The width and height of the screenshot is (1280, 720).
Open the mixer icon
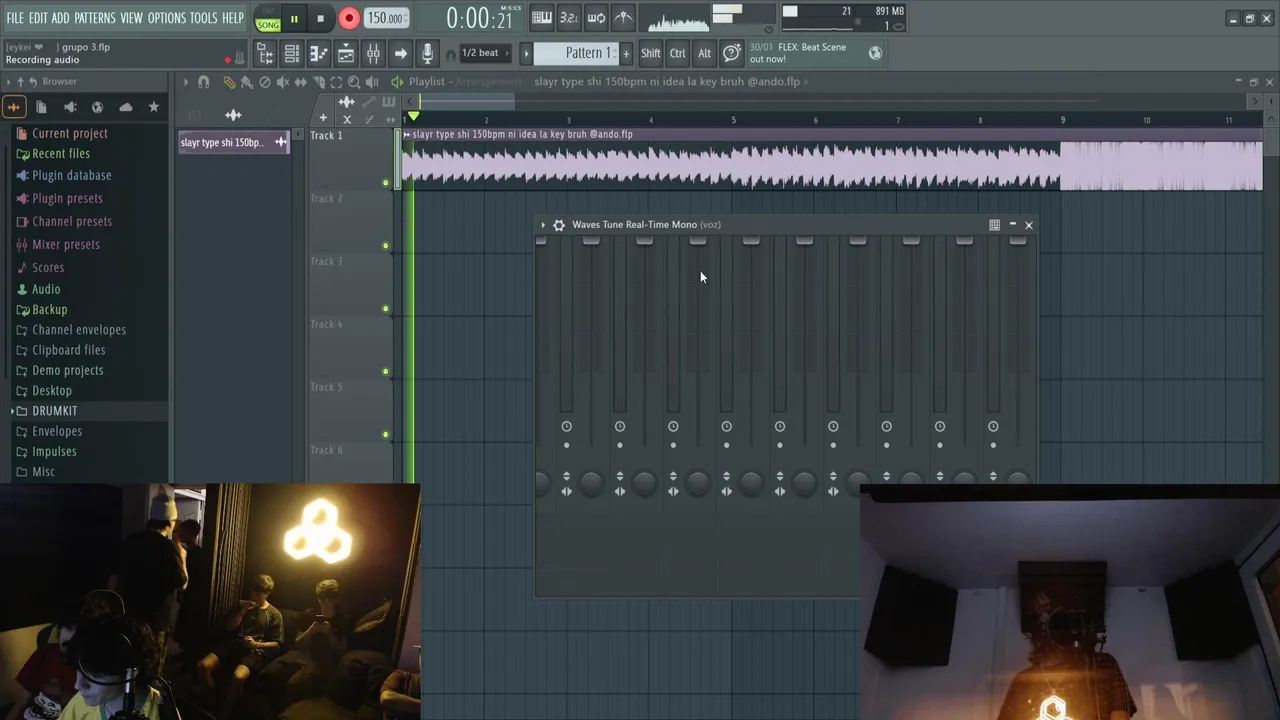click(373, 54)
